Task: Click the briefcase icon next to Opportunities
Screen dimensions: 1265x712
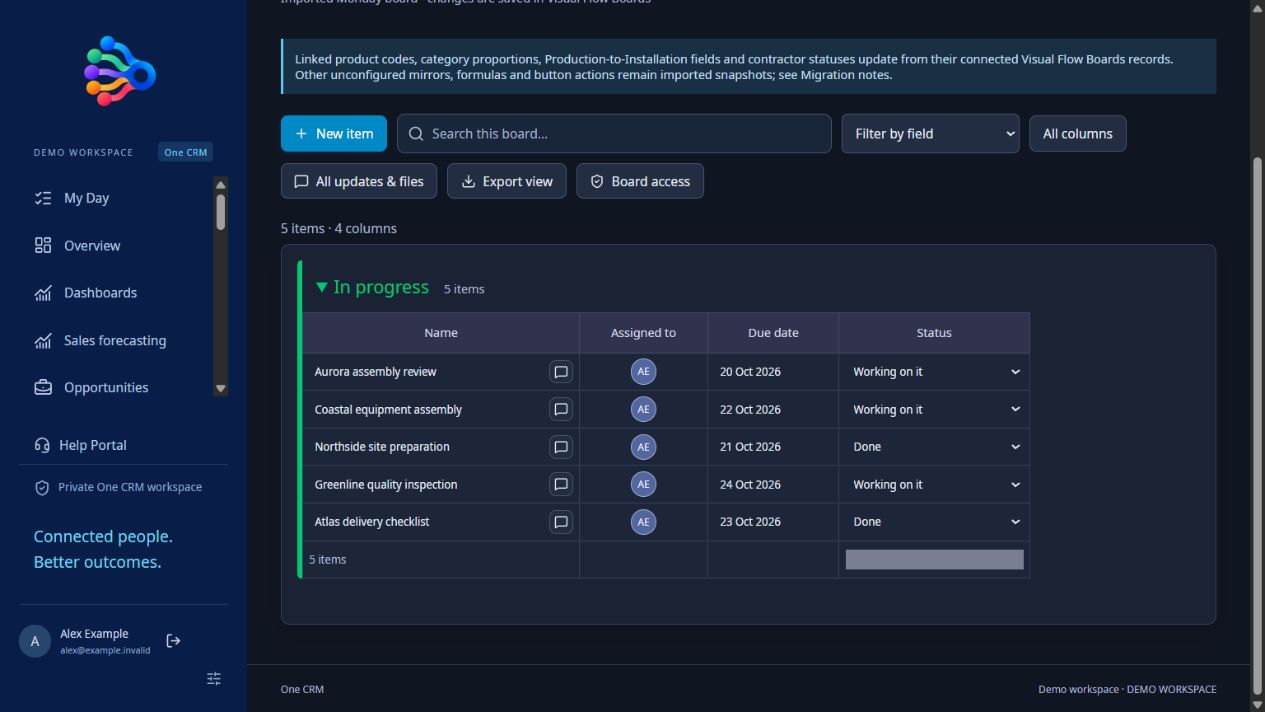Action: [43, 388]
